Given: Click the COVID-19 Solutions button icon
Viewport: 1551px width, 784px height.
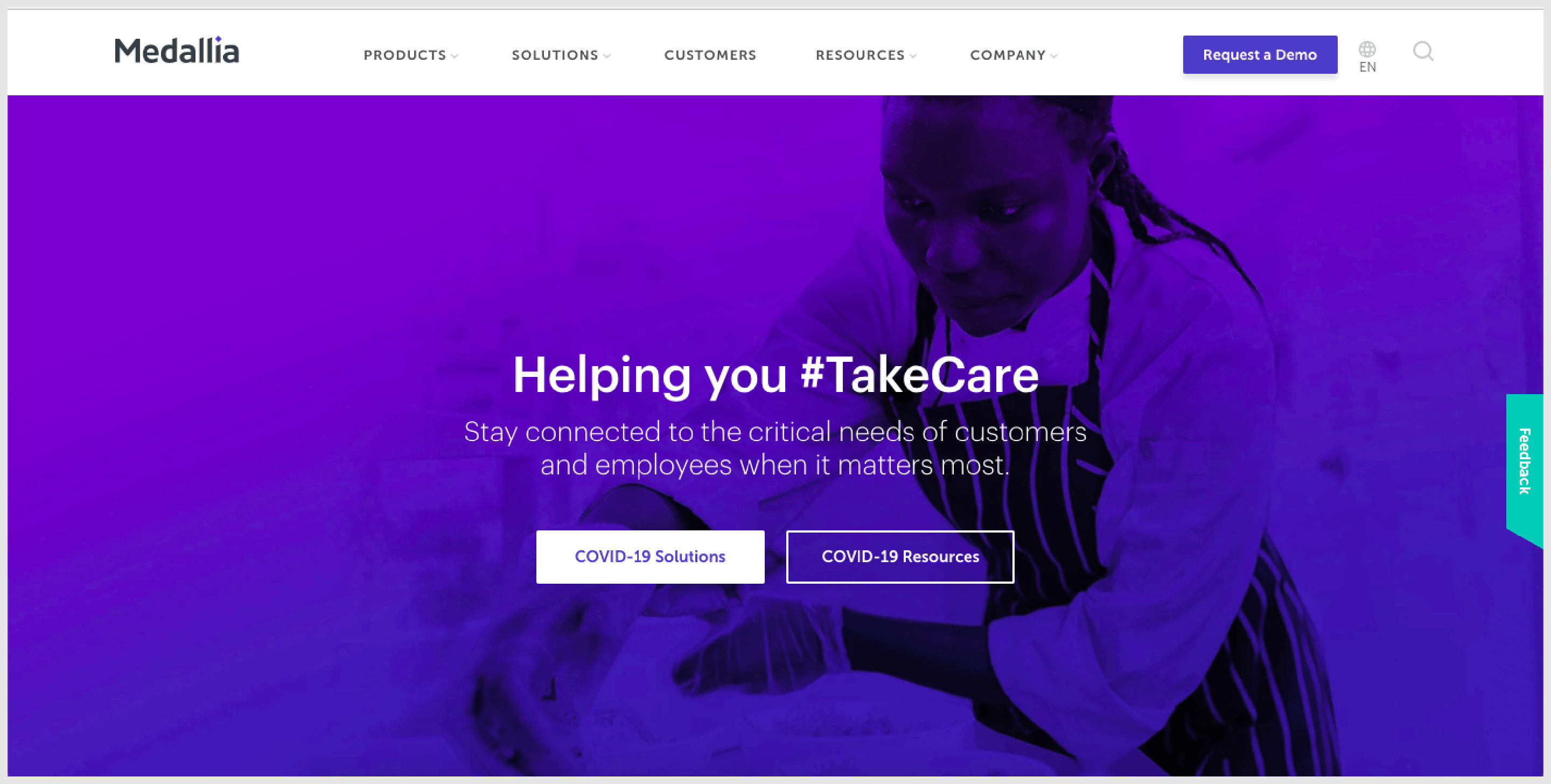Looking at the screenshot, I should coord(651,557).
